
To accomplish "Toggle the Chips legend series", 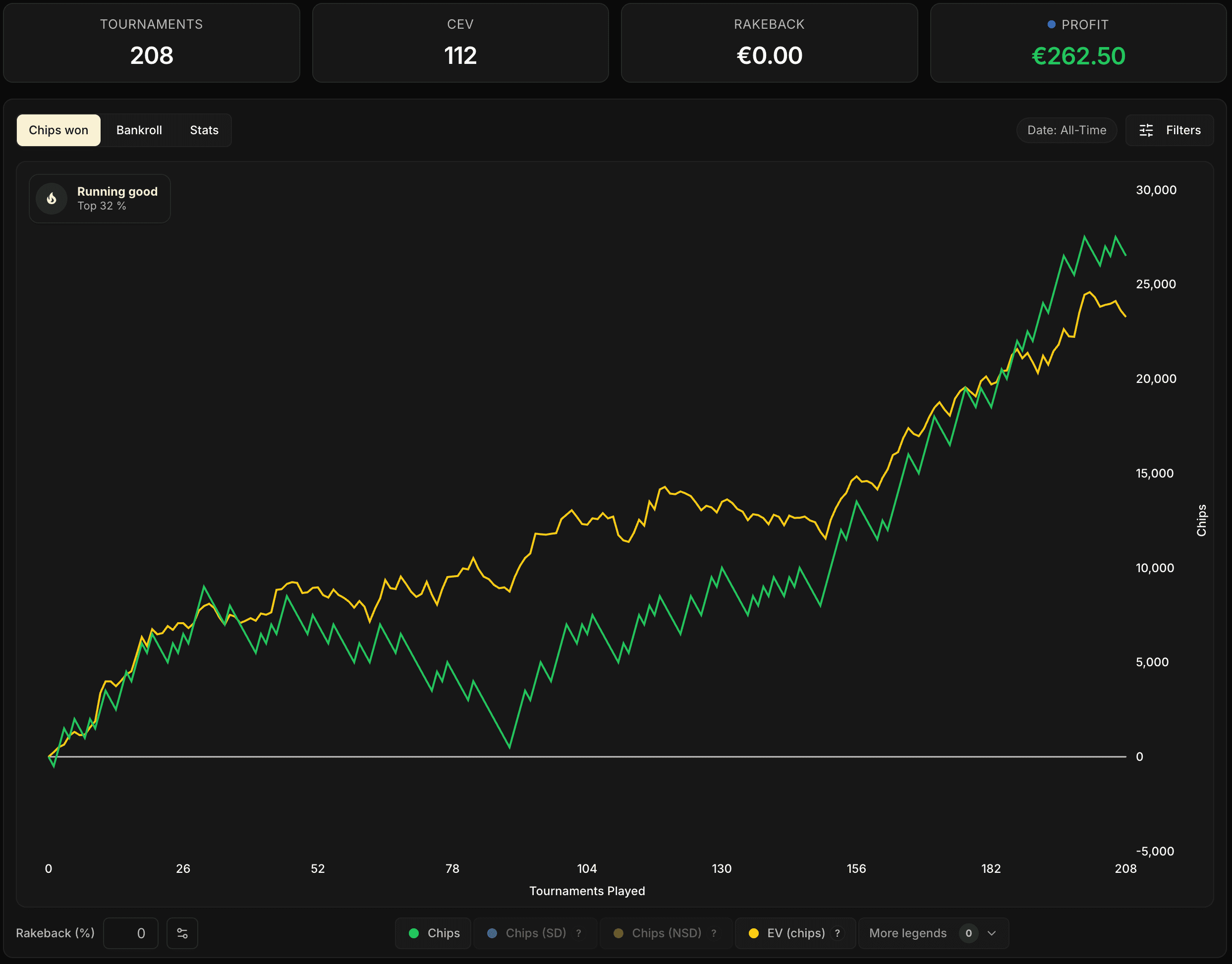I will tap(434, 933).
